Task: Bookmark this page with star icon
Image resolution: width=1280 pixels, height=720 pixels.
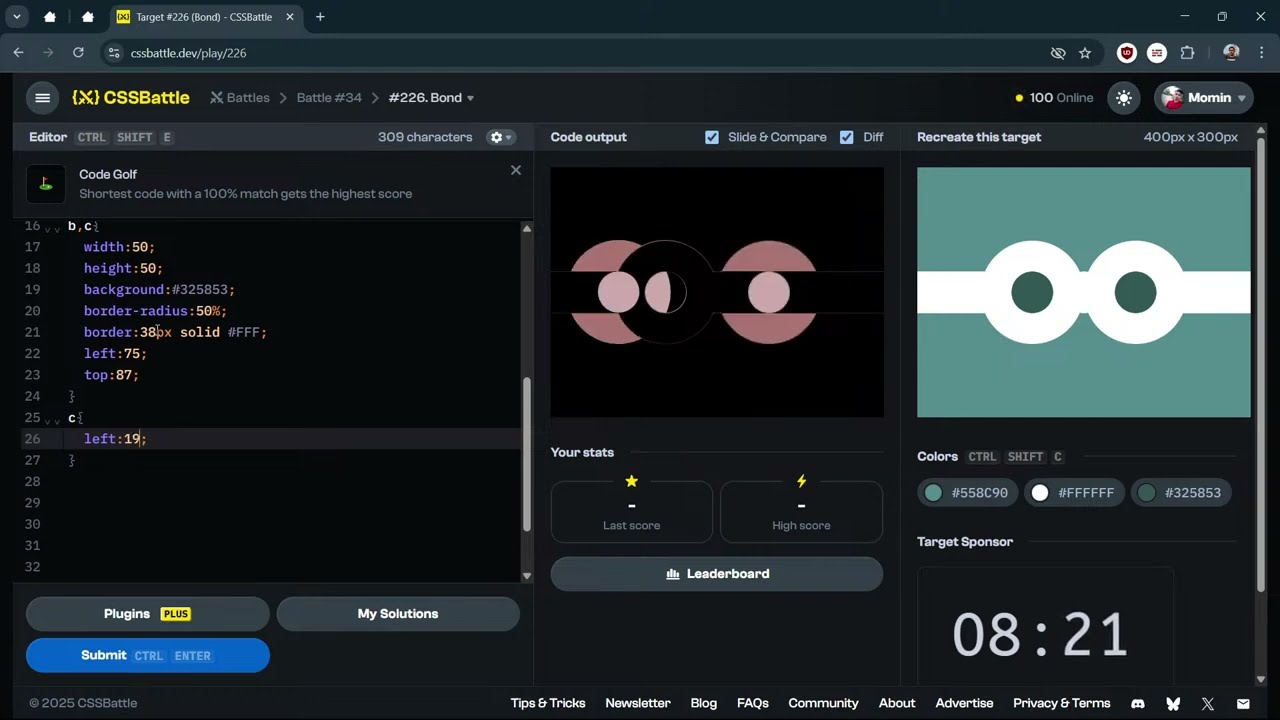Action: point(1085,53)
